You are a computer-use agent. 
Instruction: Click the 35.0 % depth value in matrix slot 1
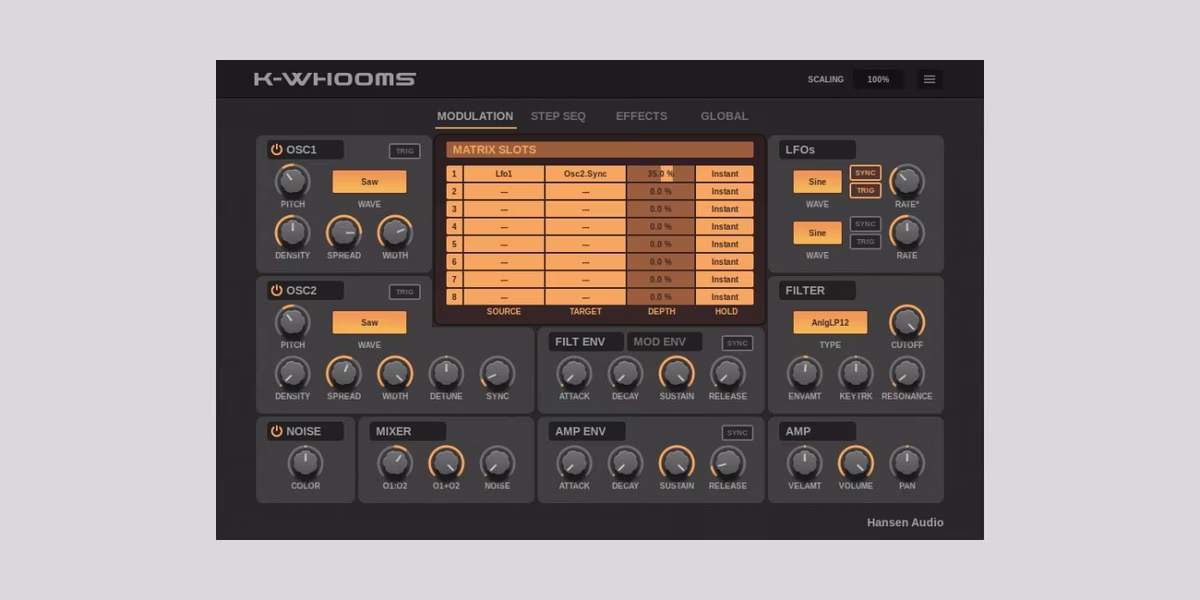coord(660,173)
